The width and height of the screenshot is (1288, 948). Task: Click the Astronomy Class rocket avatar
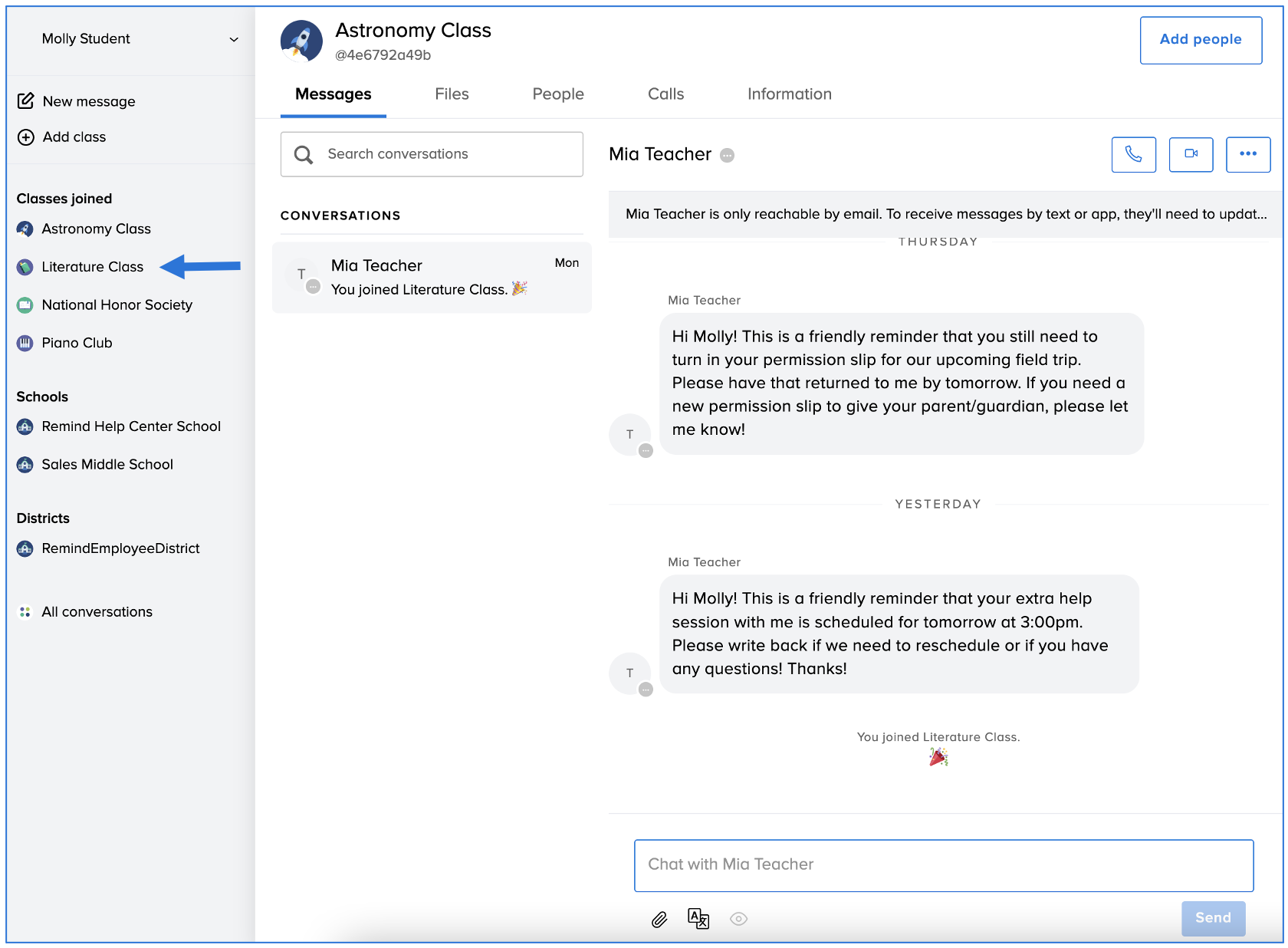(x=301, y=41)
